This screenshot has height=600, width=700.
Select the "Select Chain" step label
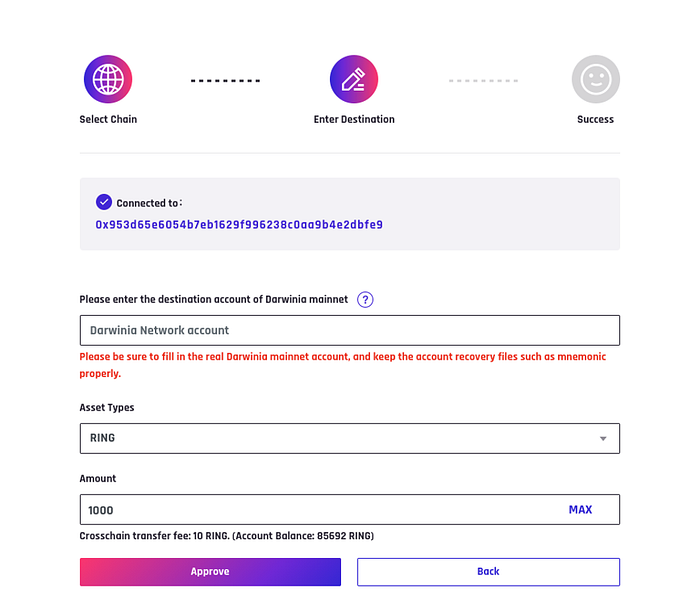(108, 119)
